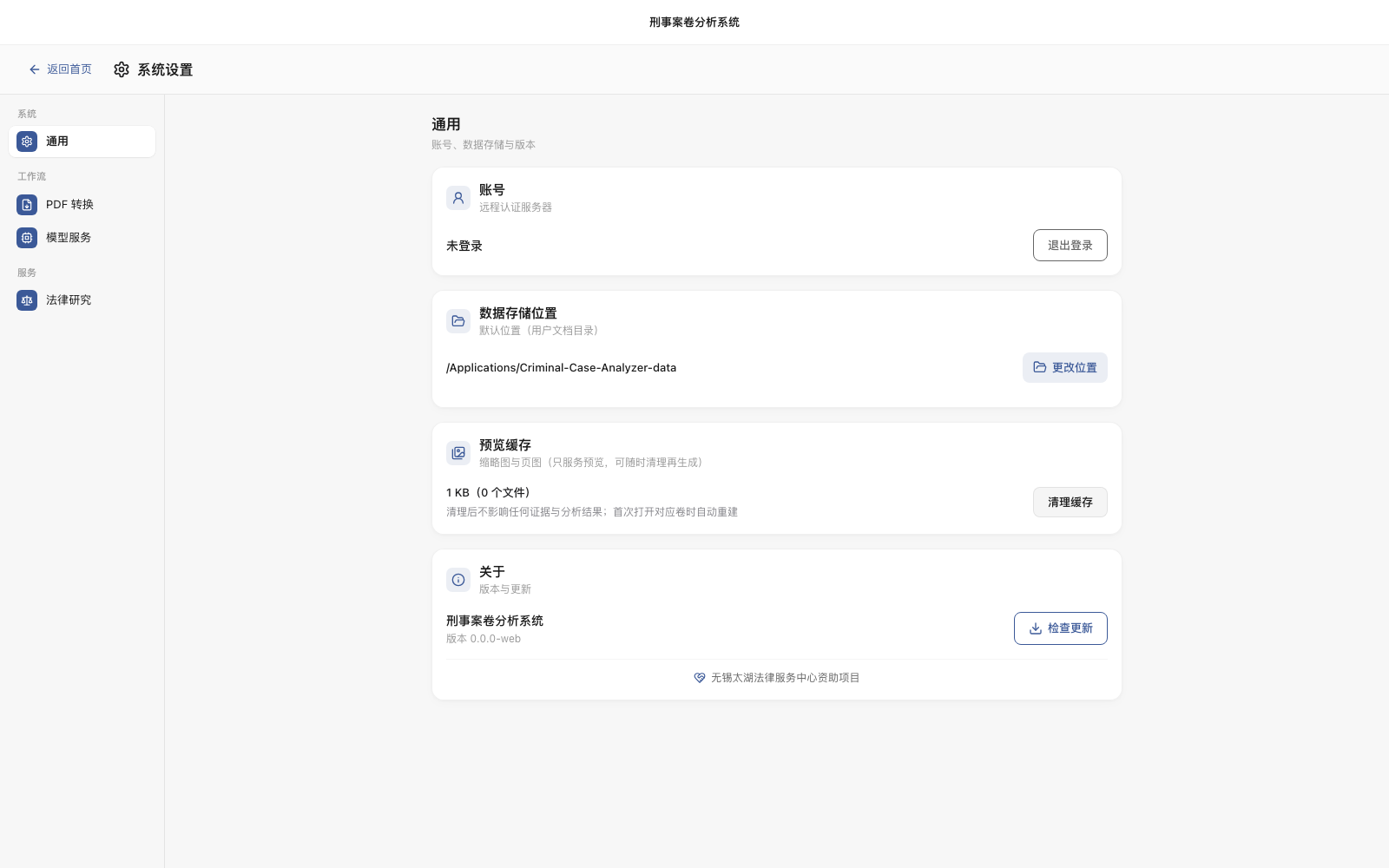Click the version text 版本 0.0.0-web

484,639
